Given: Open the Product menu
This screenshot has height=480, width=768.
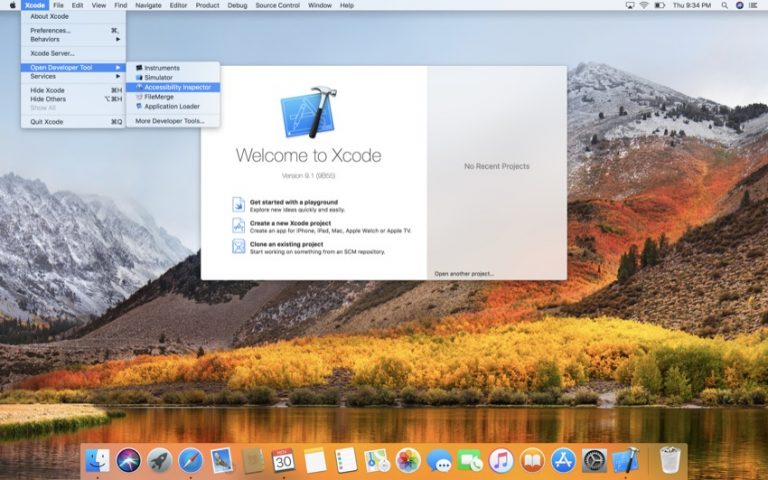Looking at the screenshot, I should pyautogui.click(x=208, y=5).
